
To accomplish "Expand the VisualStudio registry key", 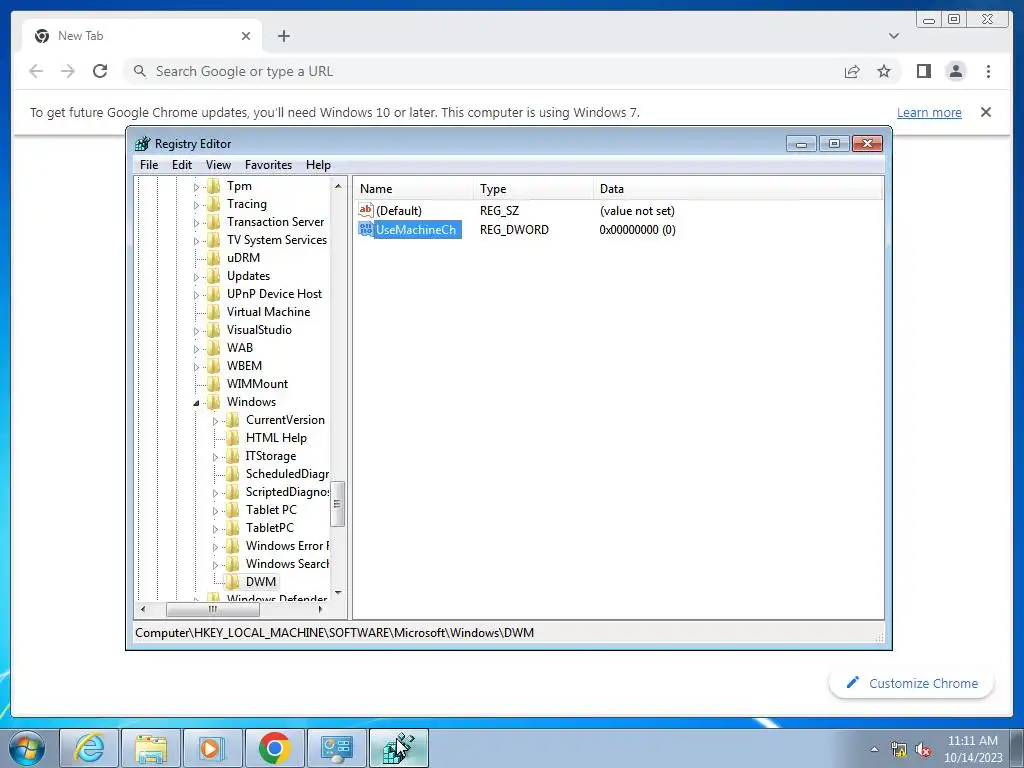I will coord(196,331).
